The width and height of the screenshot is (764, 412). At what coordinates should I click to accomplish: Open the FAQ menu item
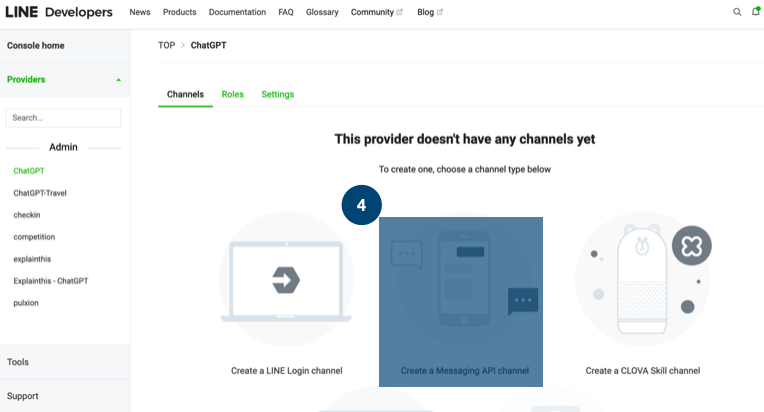tap(286, 12)
